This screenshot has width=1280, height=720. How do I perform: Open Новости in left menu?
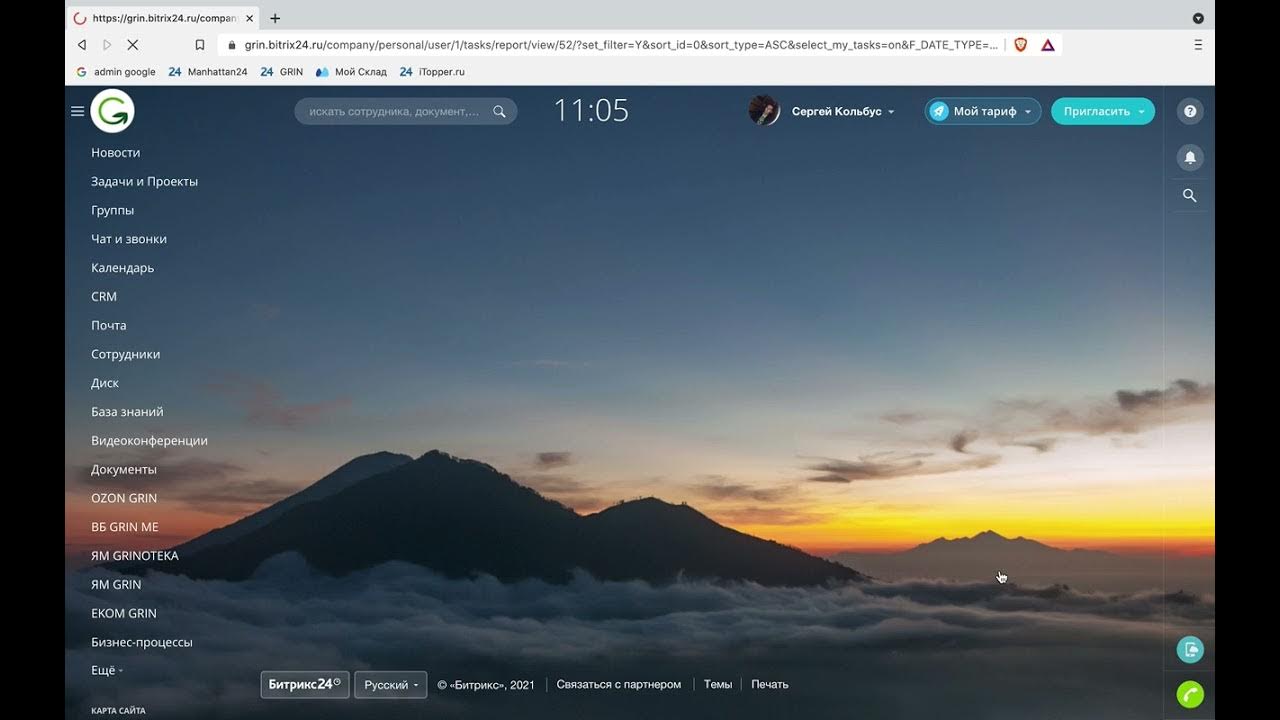[x=116, y=153]
